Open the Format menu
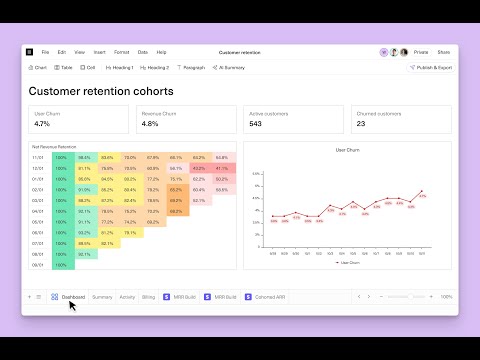Screen dimensions: 480x360 pos(121,52)
